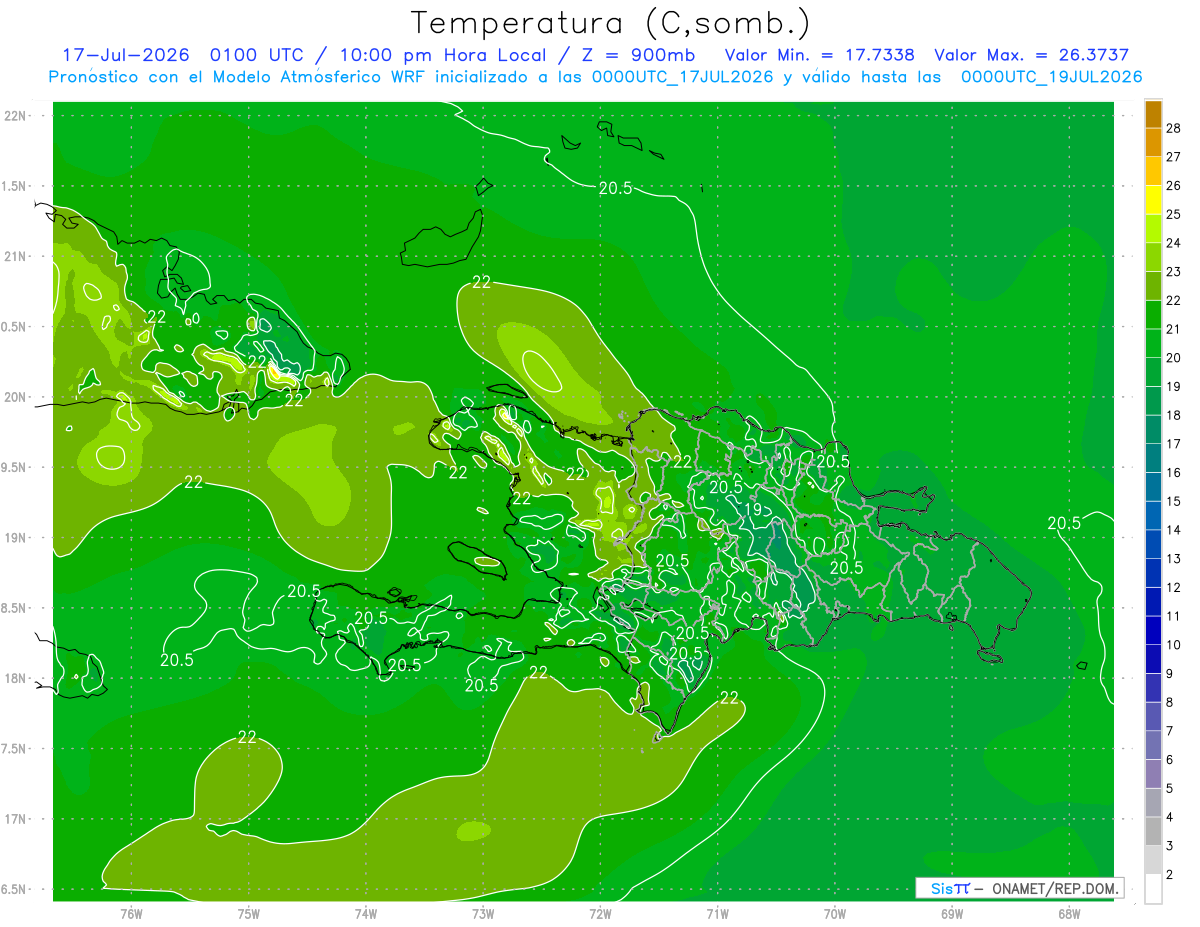Click the yellow legend swatch between 24 and 25
Image resolution: width=1200 pixels, height=927 pixels.
(1153, 229)
